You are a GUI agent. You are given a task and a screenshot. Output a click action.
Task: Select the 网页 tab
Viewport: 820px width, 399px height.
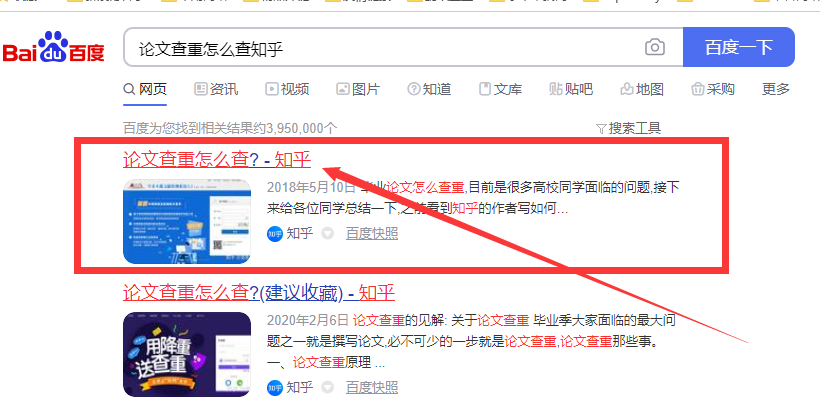click(145, 89)
